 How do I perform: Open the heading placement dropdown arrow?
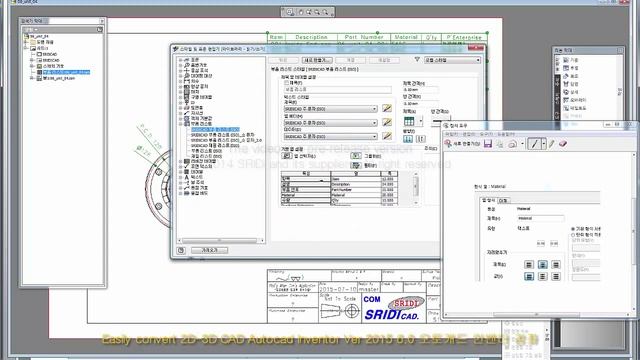tap(420, 121)
